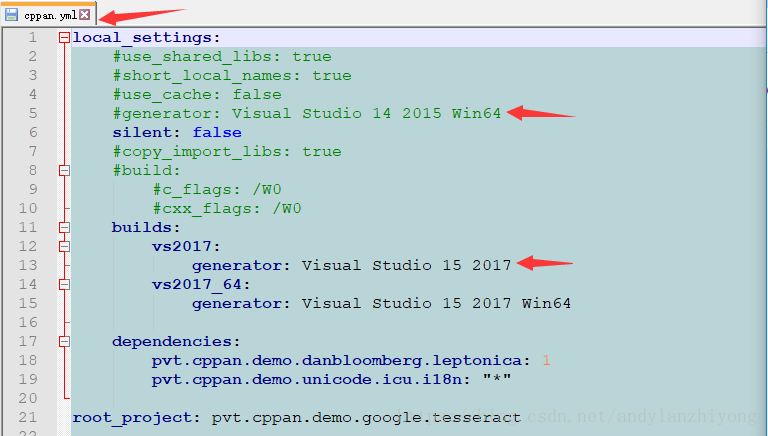Click 'pvt.cppan.demo.danbloomberg.leptonica' dependency

[x=336, y=361]
